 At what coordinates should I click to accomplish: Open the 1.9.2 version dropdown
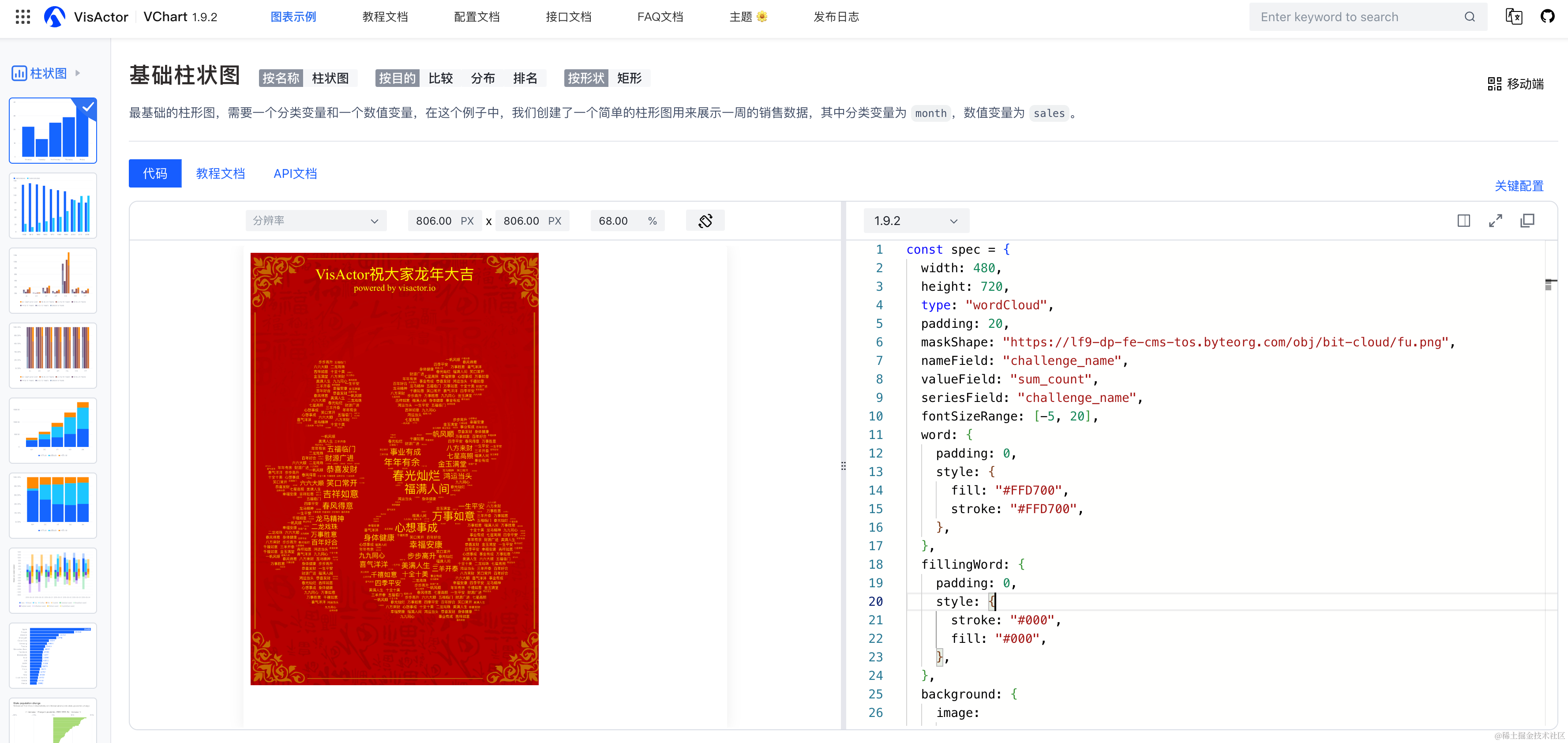(x=915, y=220)
